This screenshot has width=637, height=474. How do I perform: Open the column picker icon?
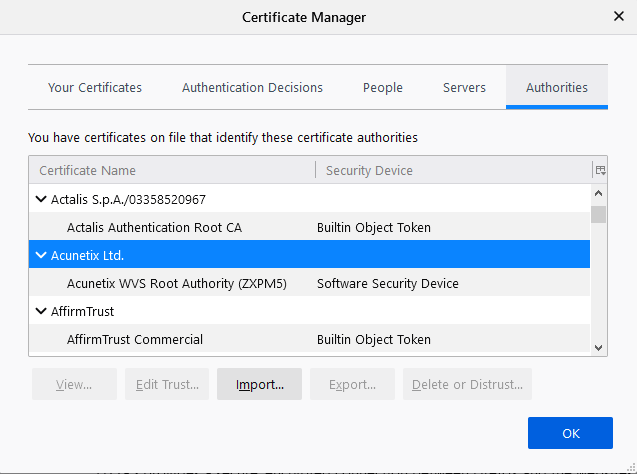pyautogui.click(x=600, y=170)
